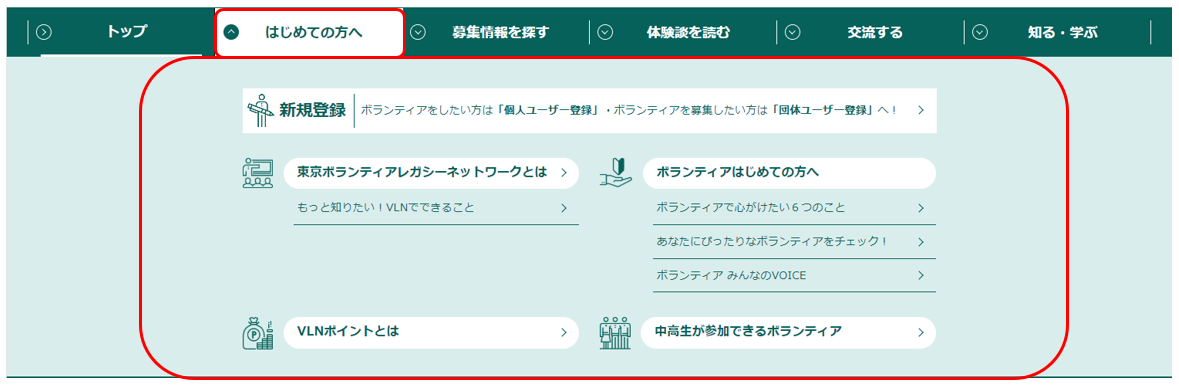Viewport: 1179px width, 386px height.
Task: Collapse the はじめての方へ chevron circle icon
Action: click(x=232, y=32)
